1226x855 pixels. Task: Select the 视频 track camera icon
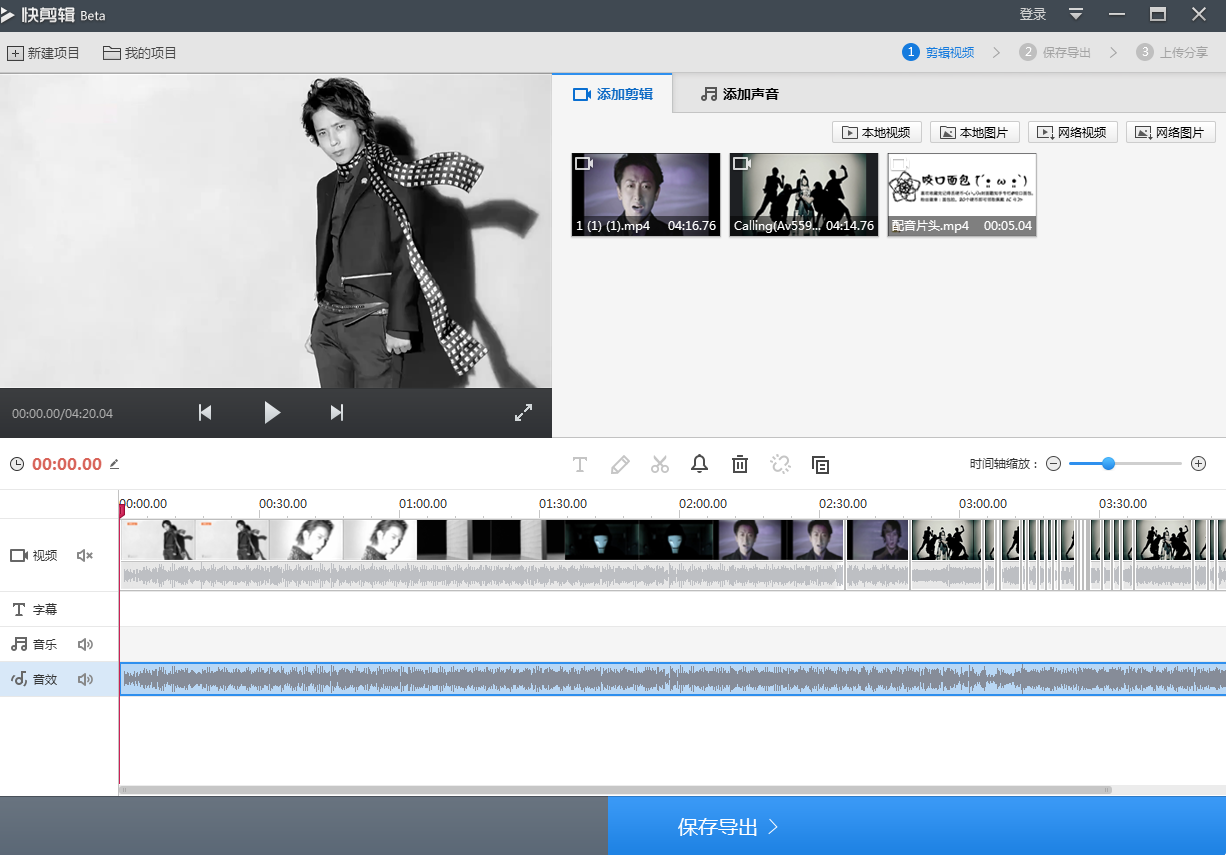click(18, 555)
